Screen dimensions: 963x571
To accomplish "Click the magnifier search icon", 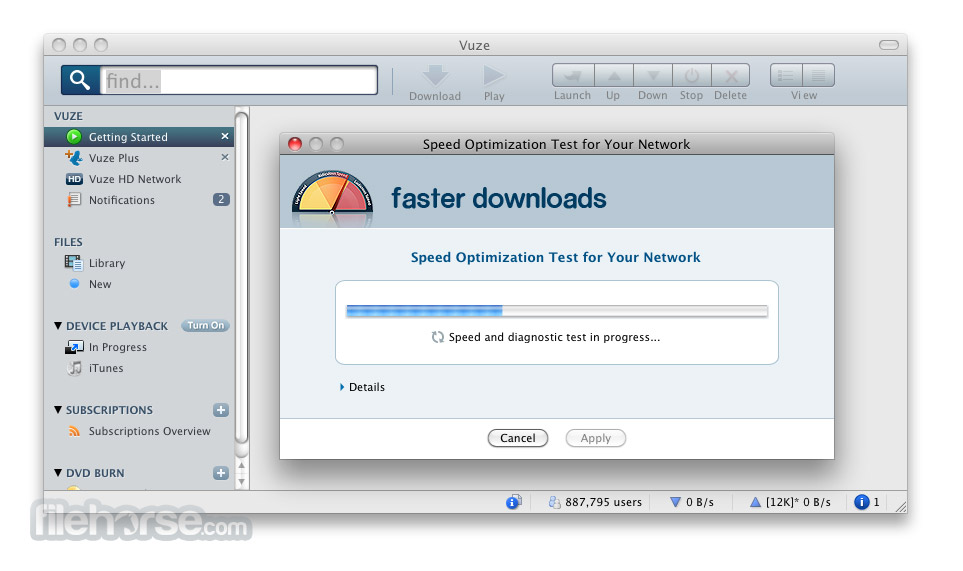I will pyautogui.click(x=80, y=80).
